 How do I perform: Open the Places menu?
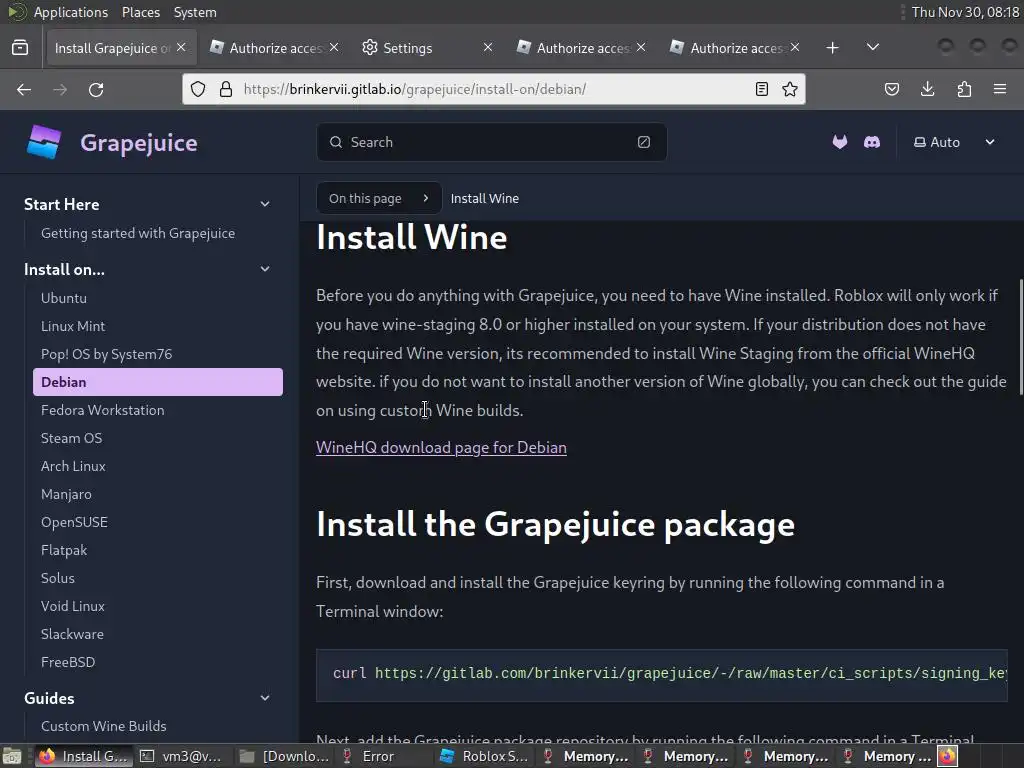click(x=140, y=12)
